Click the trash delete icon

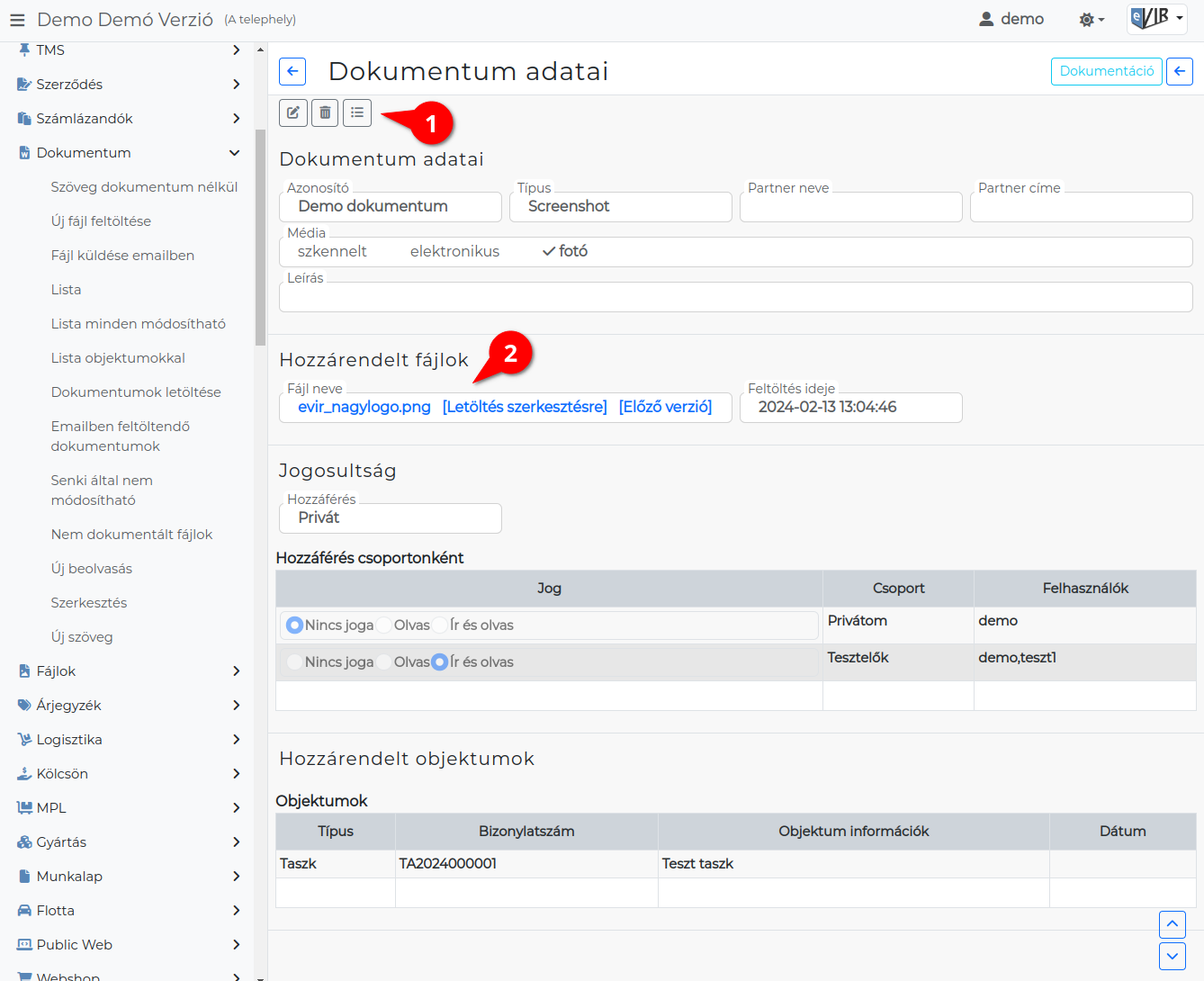click(325, 112)
